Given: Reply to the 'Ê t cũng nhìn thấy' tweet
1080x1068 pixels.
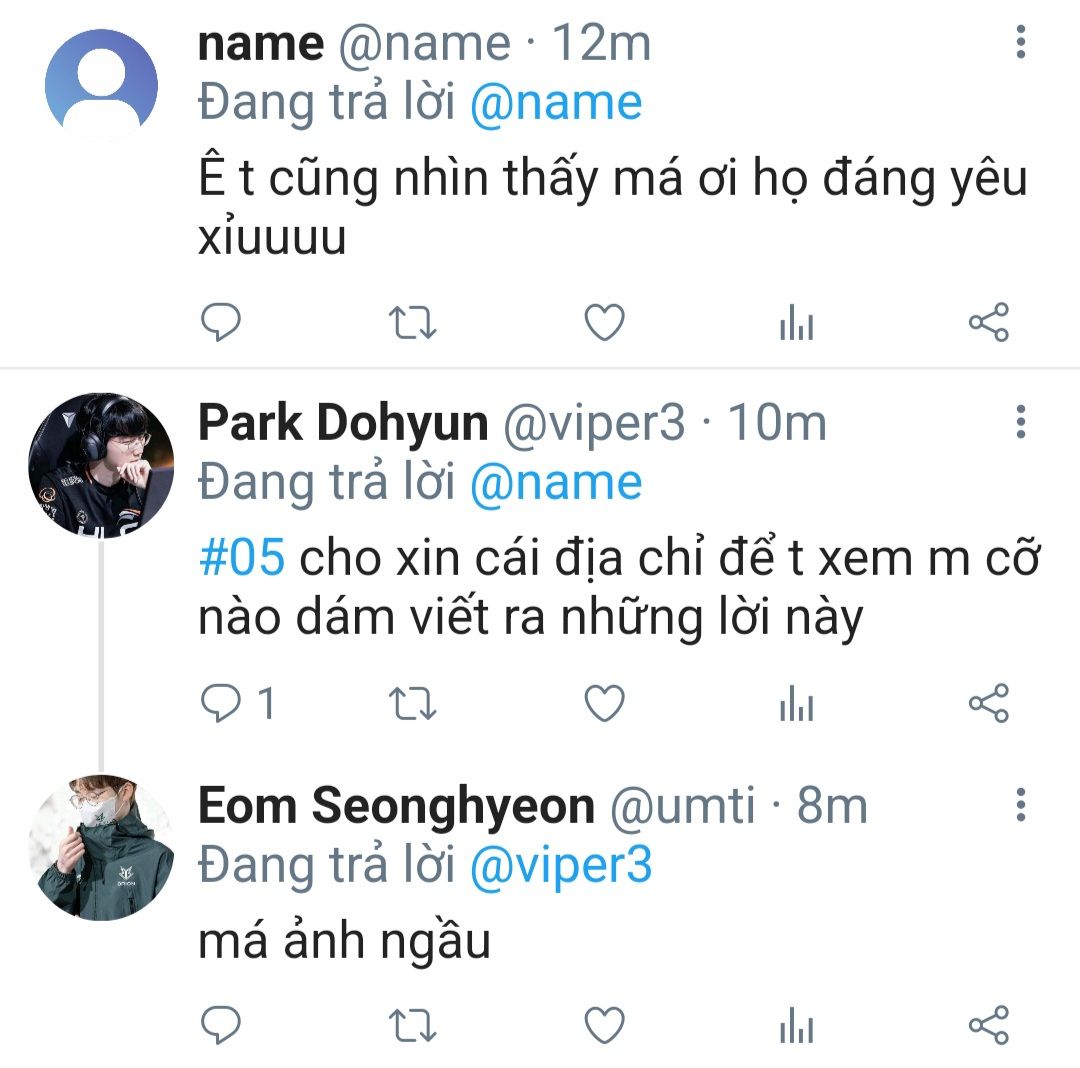Looking at the screenshot, I should coord(220,323).
